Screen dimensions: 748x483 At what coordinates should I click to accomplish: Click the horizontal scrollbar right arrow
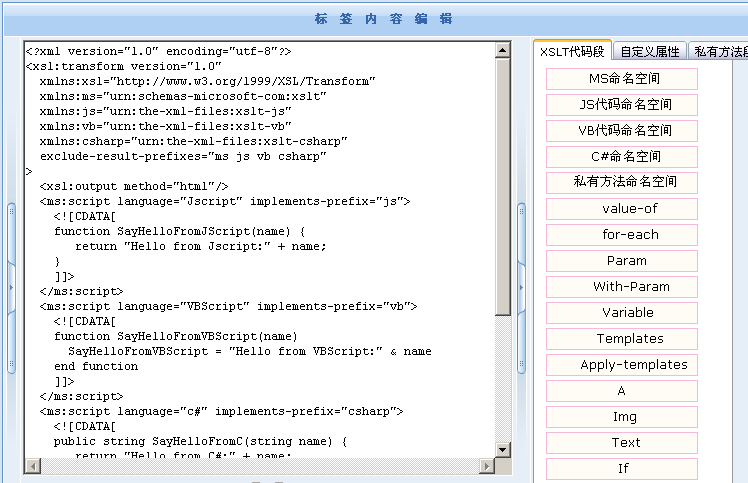pos(487,466)
